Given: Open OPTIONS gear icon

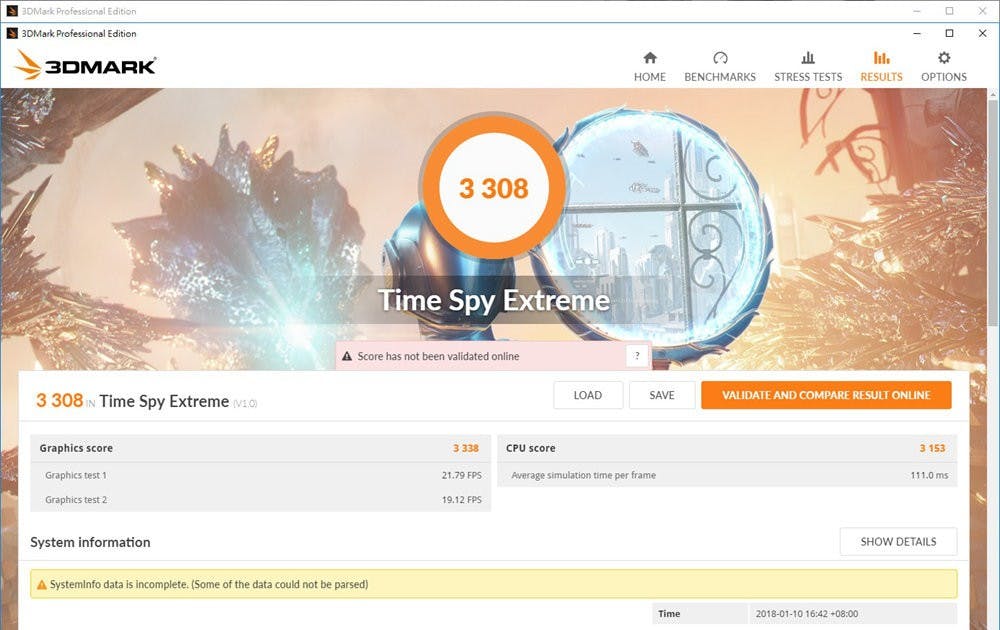Looking at the screenshot, I should 944,58.
